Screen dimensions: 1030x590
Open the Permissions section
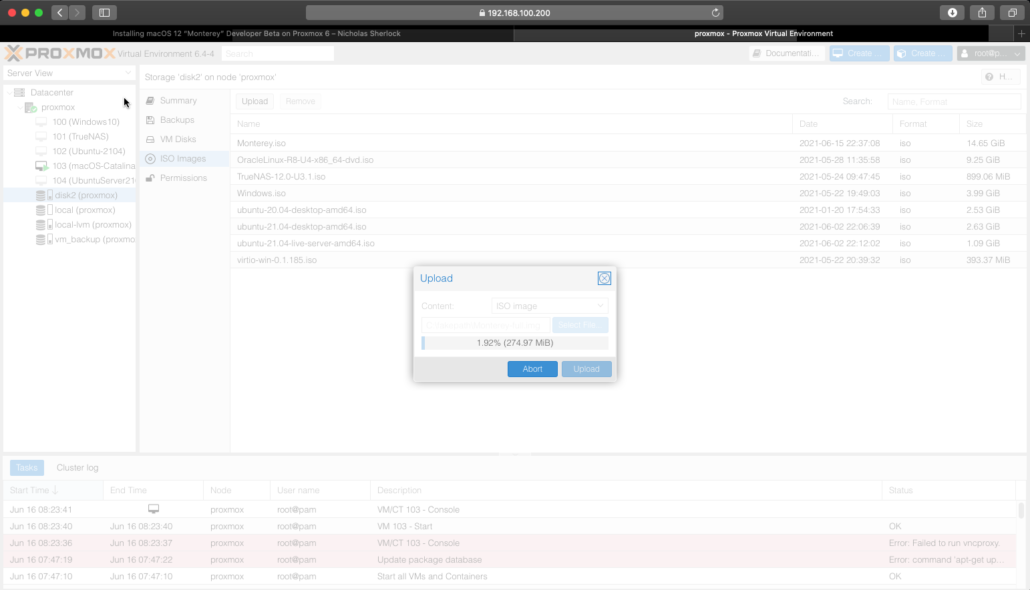[x=182, y=178]
